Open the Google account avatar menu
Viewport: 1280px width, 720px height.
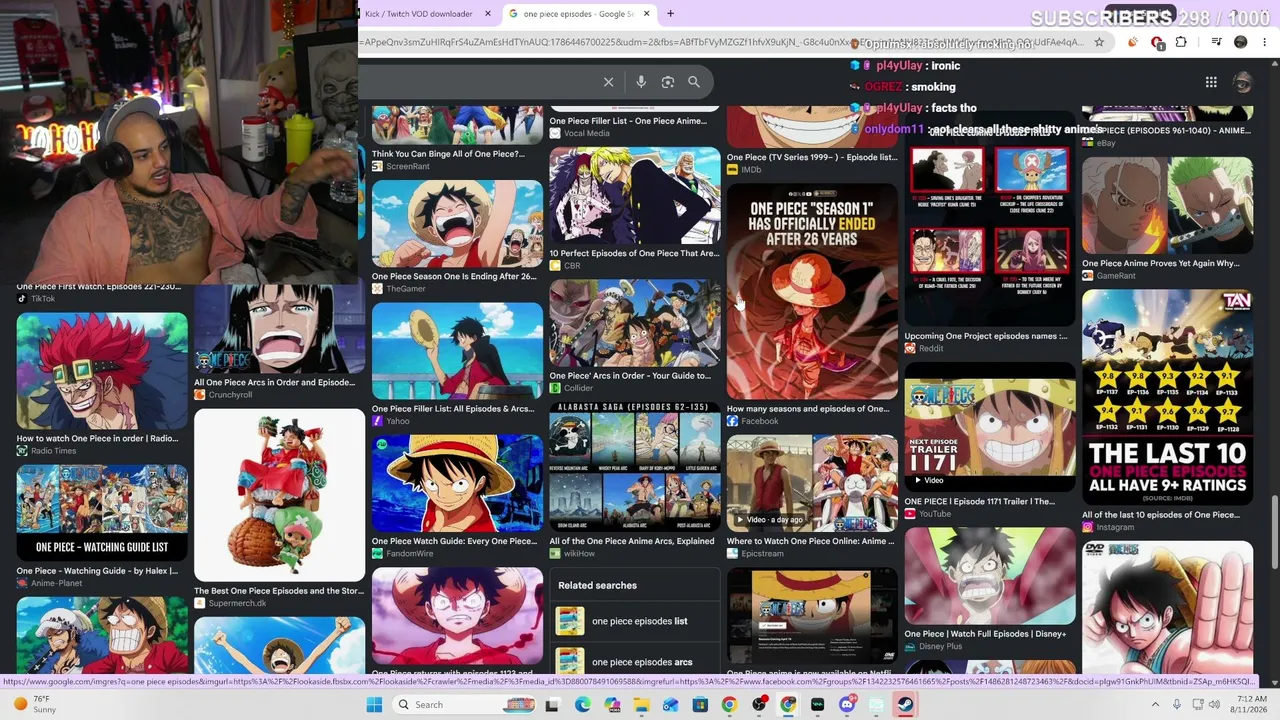[x=1243, y=82]
